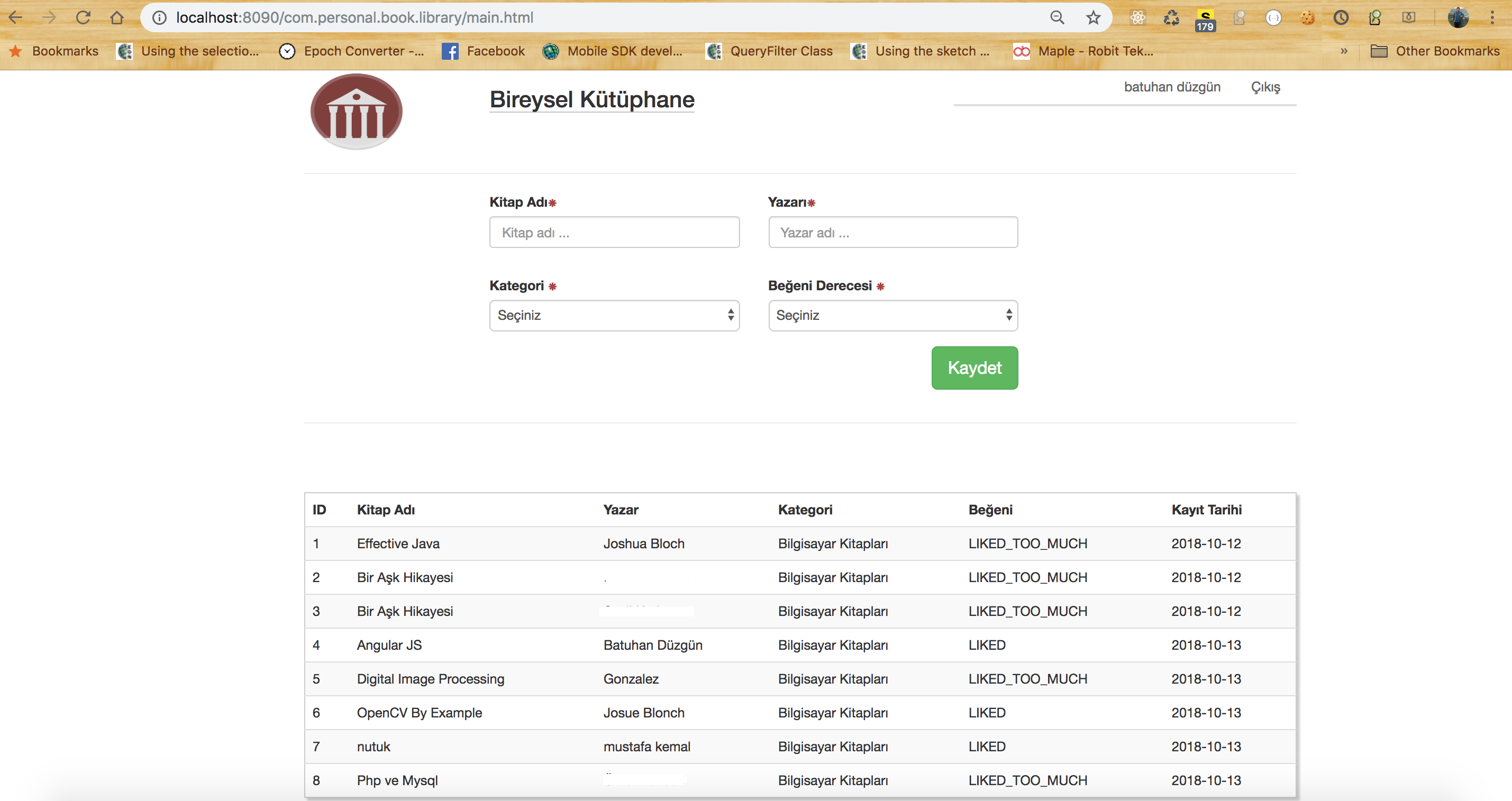The width and height of the screenshot is (1512, 801).
Task: Click the Çıkış logout link
Action: pos(1265,87)
